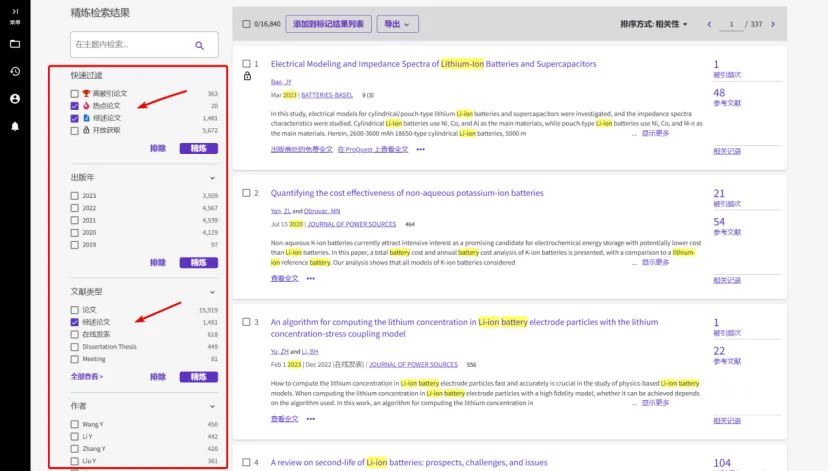Edit the page number field
The width and height of the screenshot is (829, 471).
(732, 24)
